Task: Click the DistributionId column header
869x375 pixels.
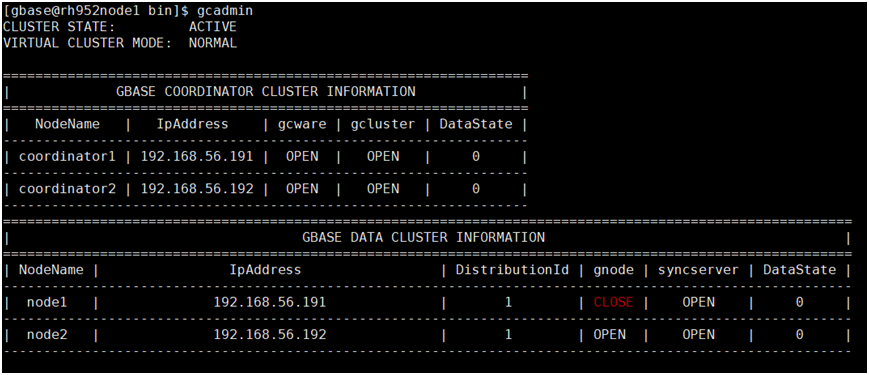Action: pos(512,270)
